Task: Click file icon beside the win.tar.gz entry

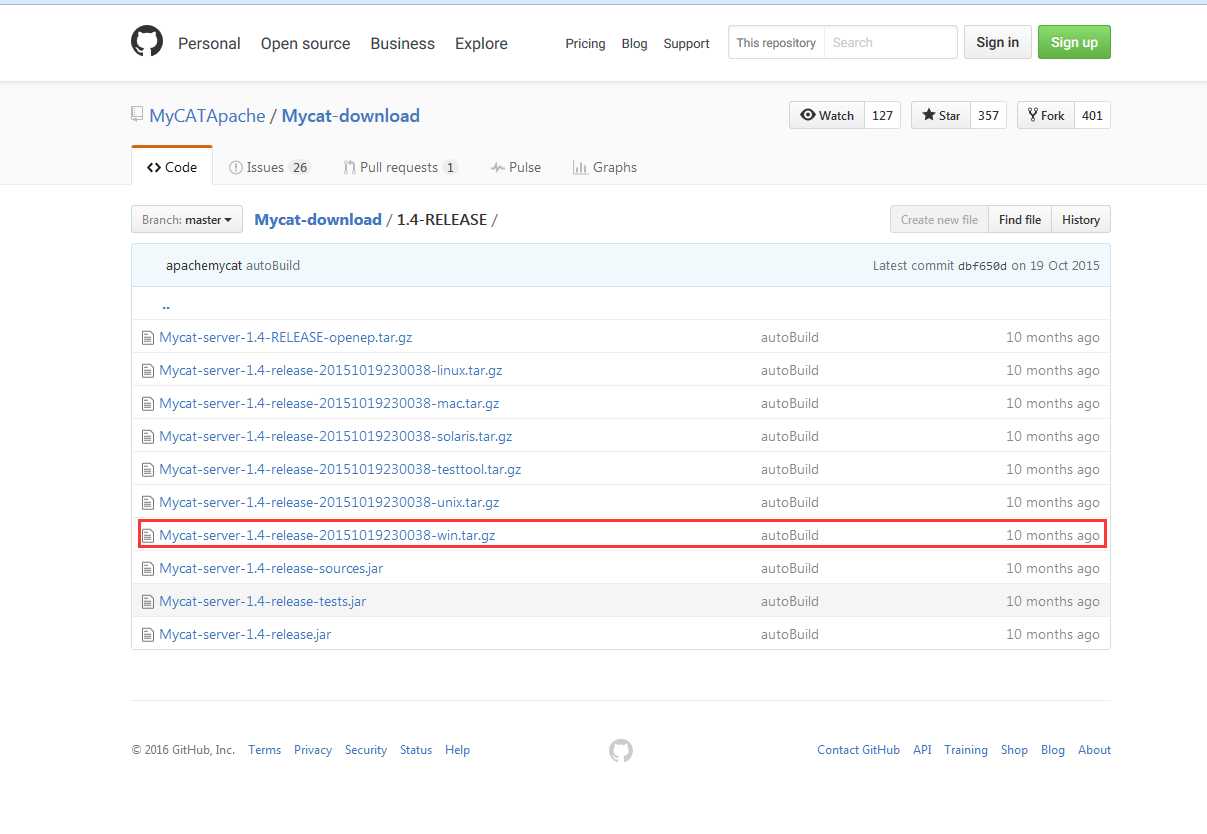Action: click(x=148, y=536)
